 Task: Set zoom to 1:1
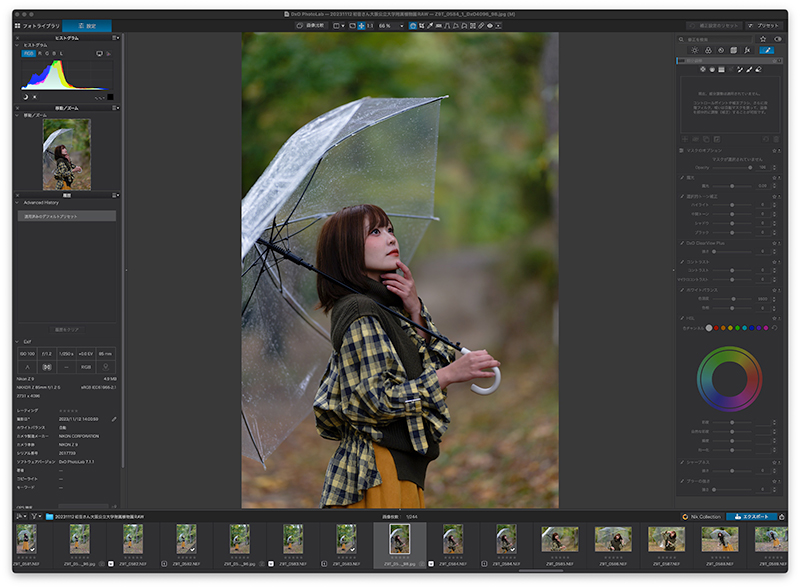370,26
